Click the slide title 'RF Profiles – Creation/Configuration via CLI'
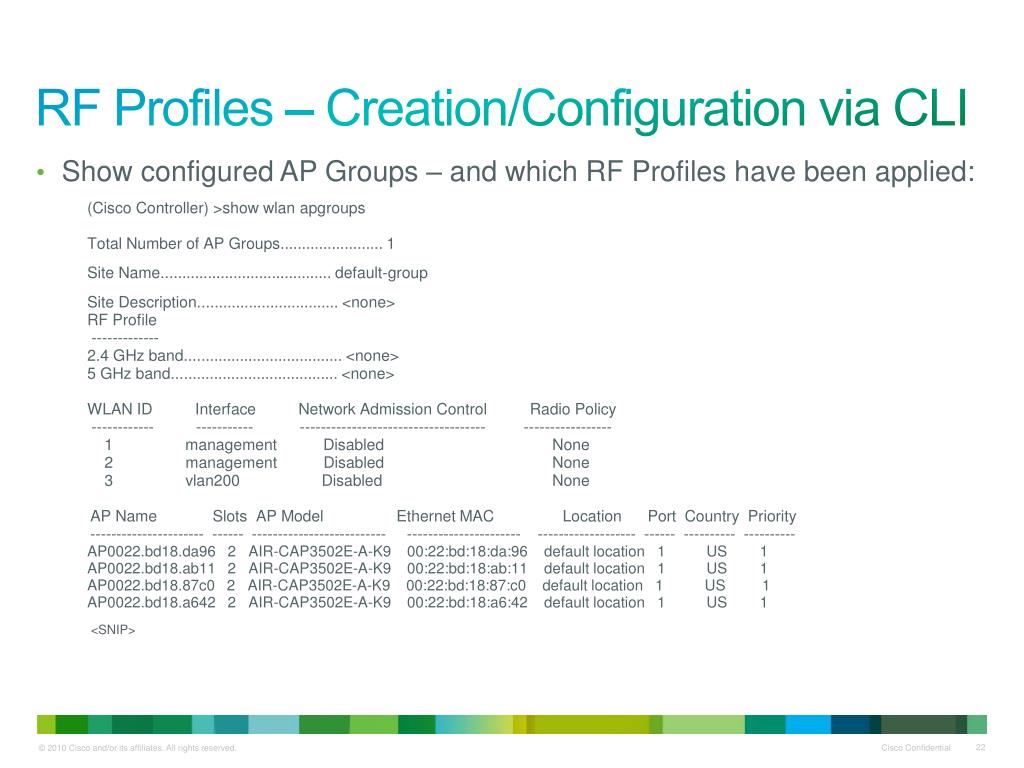Screen dimensions: 1024x768 (x=502, y=109)
